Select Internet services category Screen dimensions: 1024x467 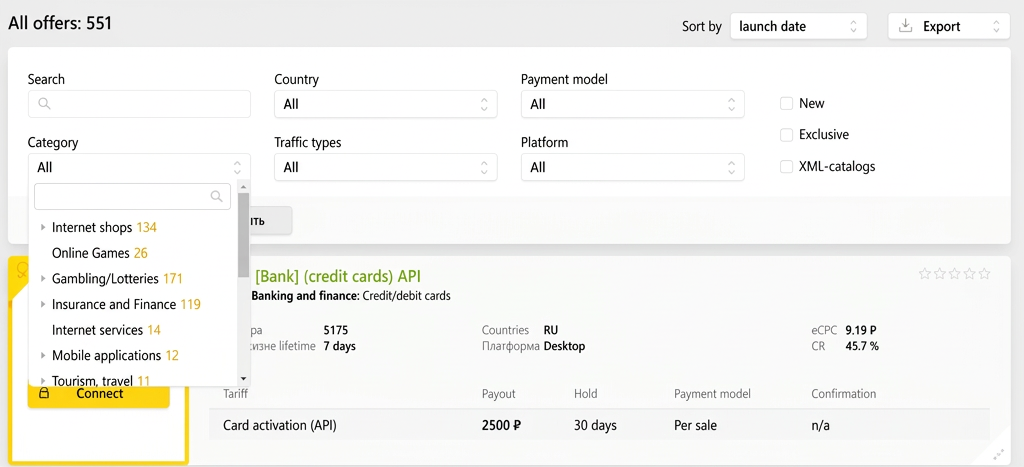click(106, 330)
